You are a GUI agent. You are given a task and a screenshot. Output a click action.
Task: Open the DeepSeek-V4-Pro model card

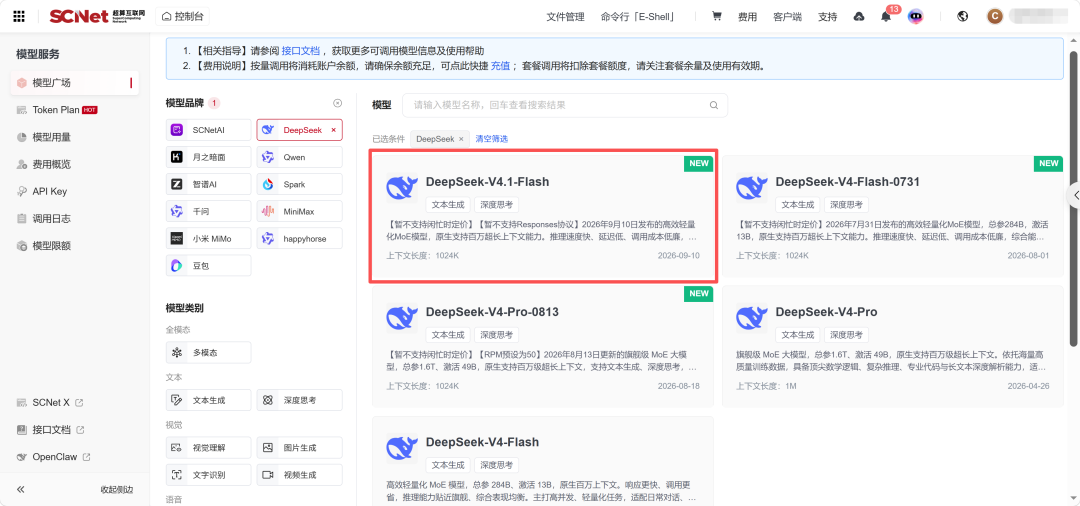click(x=893, y=346)
